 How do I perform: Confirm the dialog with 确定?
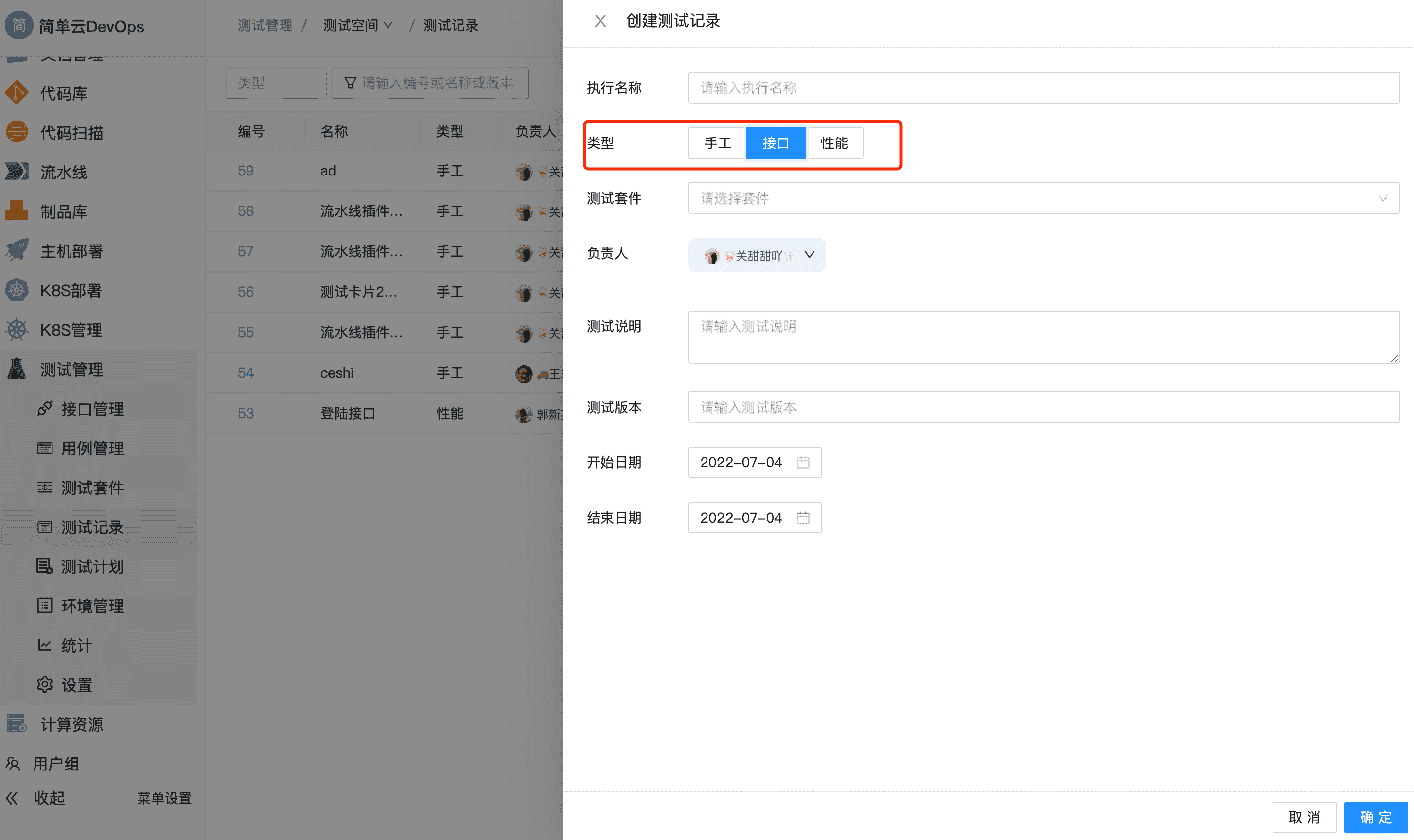click(x=1376, y=817)
